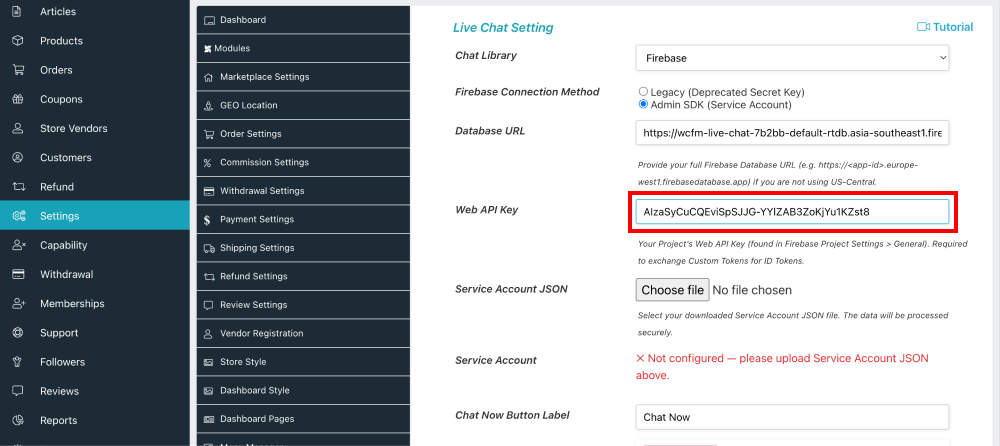Open Marketplace Settings tab

click(x=264, y=77)
